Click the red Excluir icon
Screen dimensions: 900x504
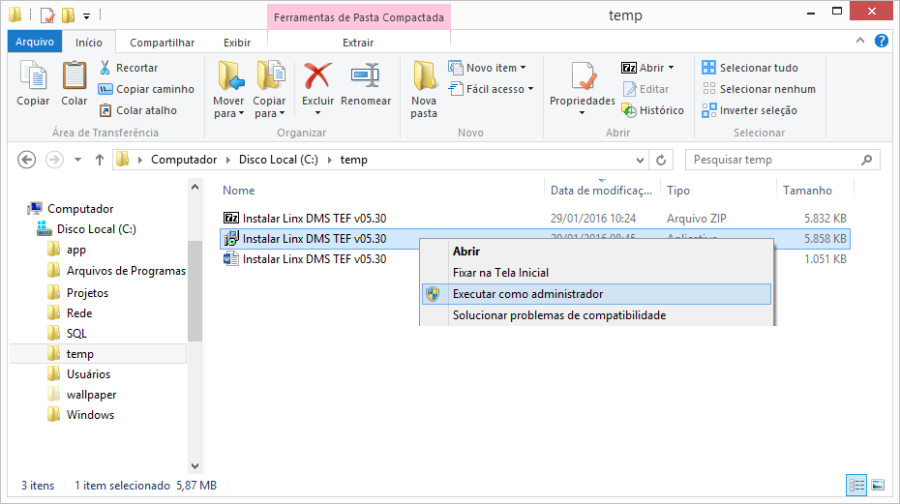[317, 76]
